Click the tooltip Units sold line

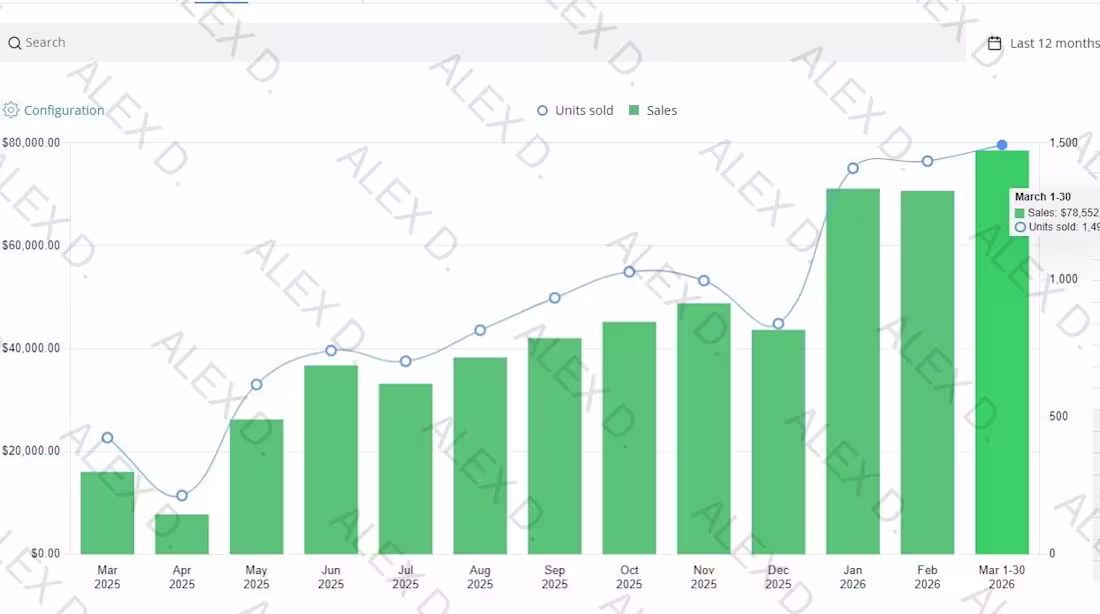tap(1057, 227)
